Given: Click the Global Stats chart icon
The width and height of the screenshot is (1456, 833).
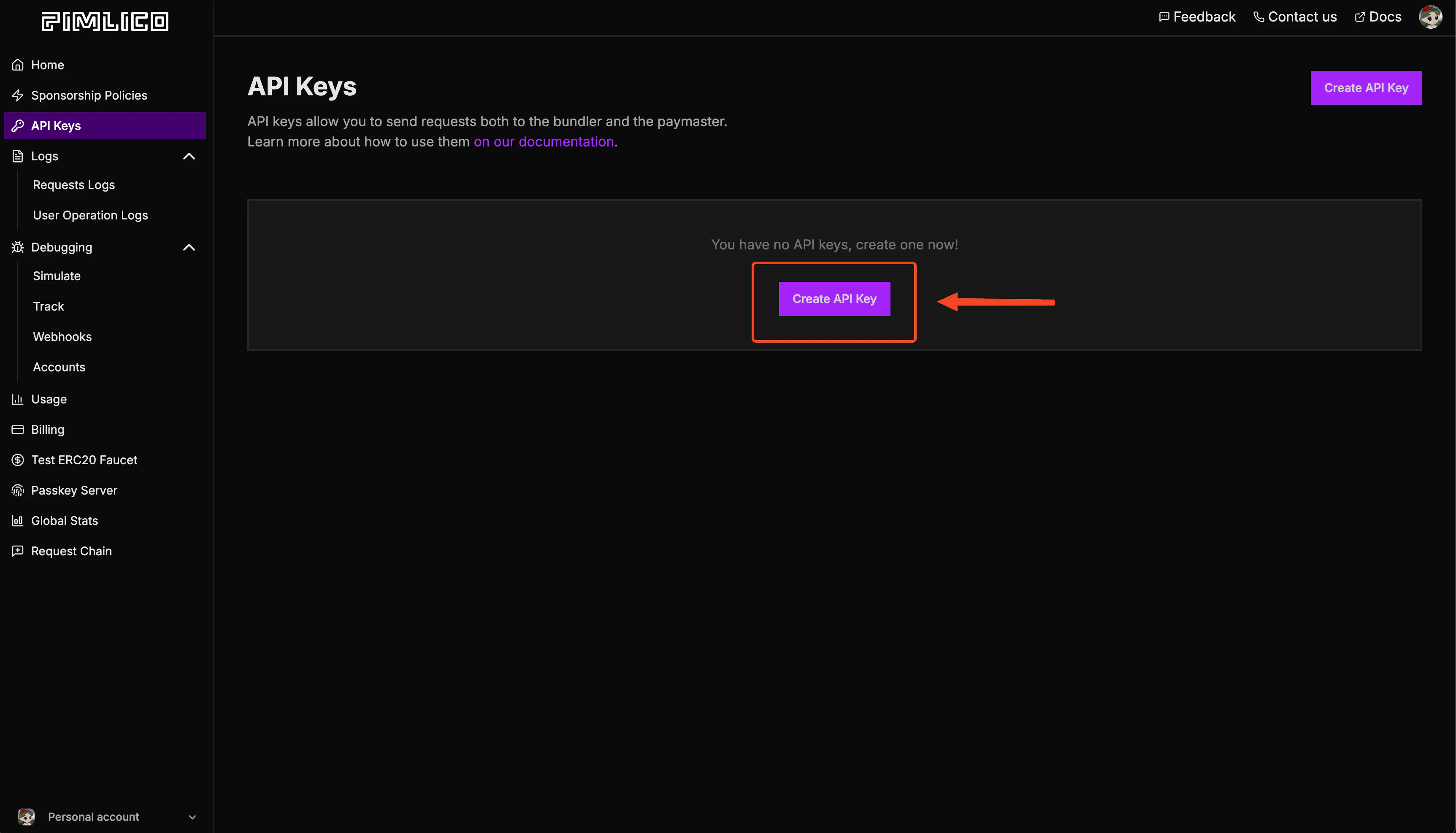Looking at the screenshot, I should 18,521.
